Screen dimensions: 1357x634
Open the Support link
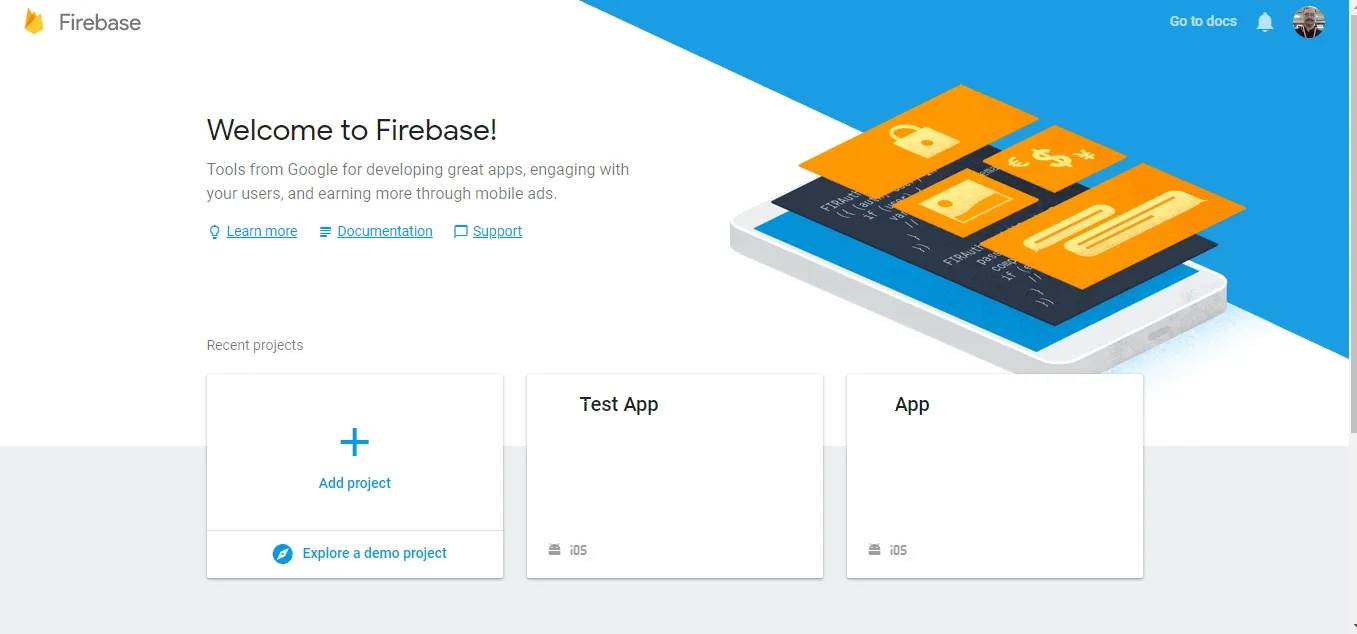[x=497, y=231]
